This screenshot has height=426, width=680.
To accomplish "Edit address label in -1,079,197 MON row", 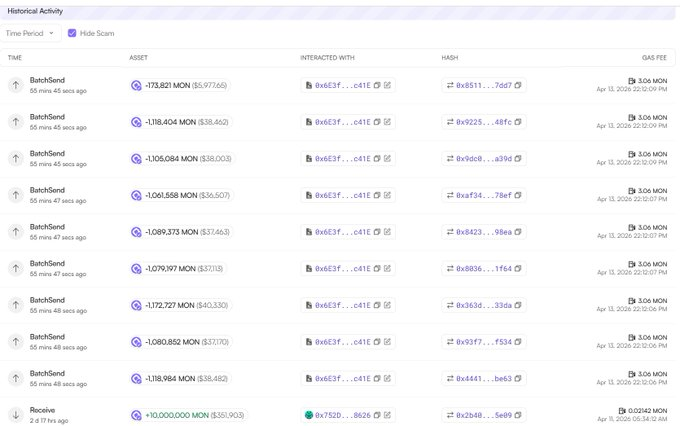I will 387,269.
